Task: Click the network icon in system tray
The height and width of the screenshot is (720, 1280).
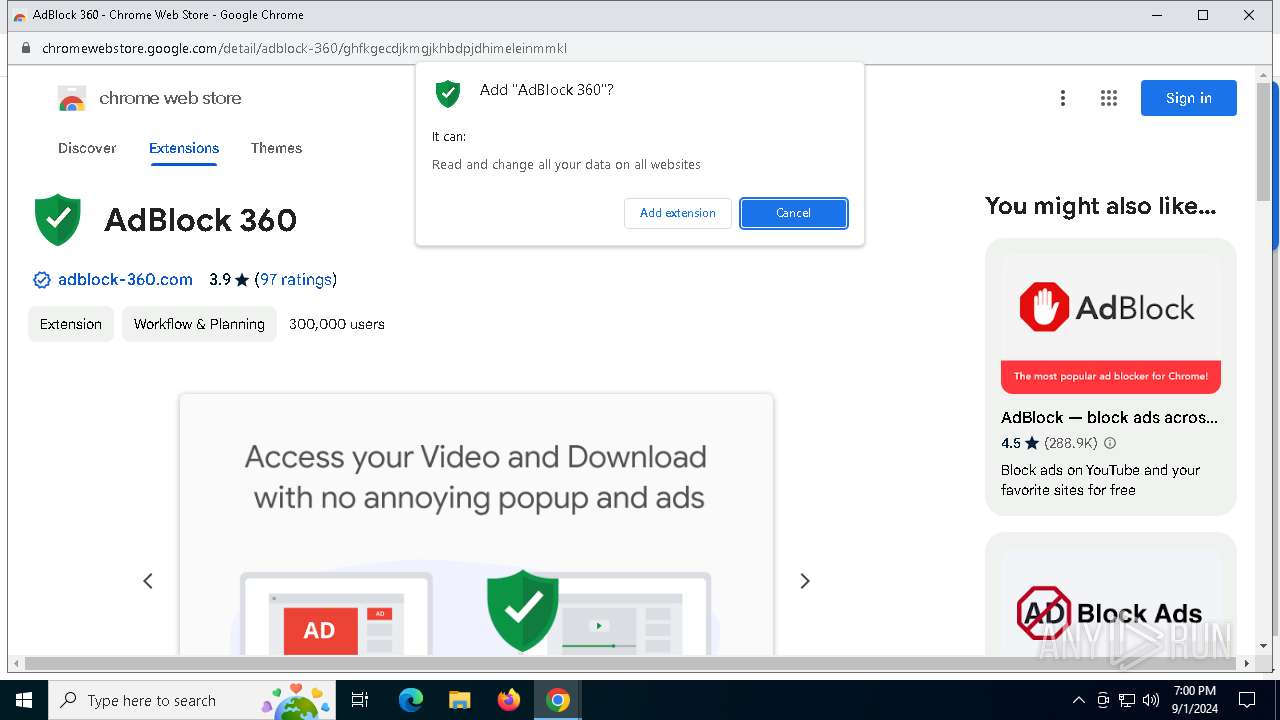Action: (x=1127, y=700)
